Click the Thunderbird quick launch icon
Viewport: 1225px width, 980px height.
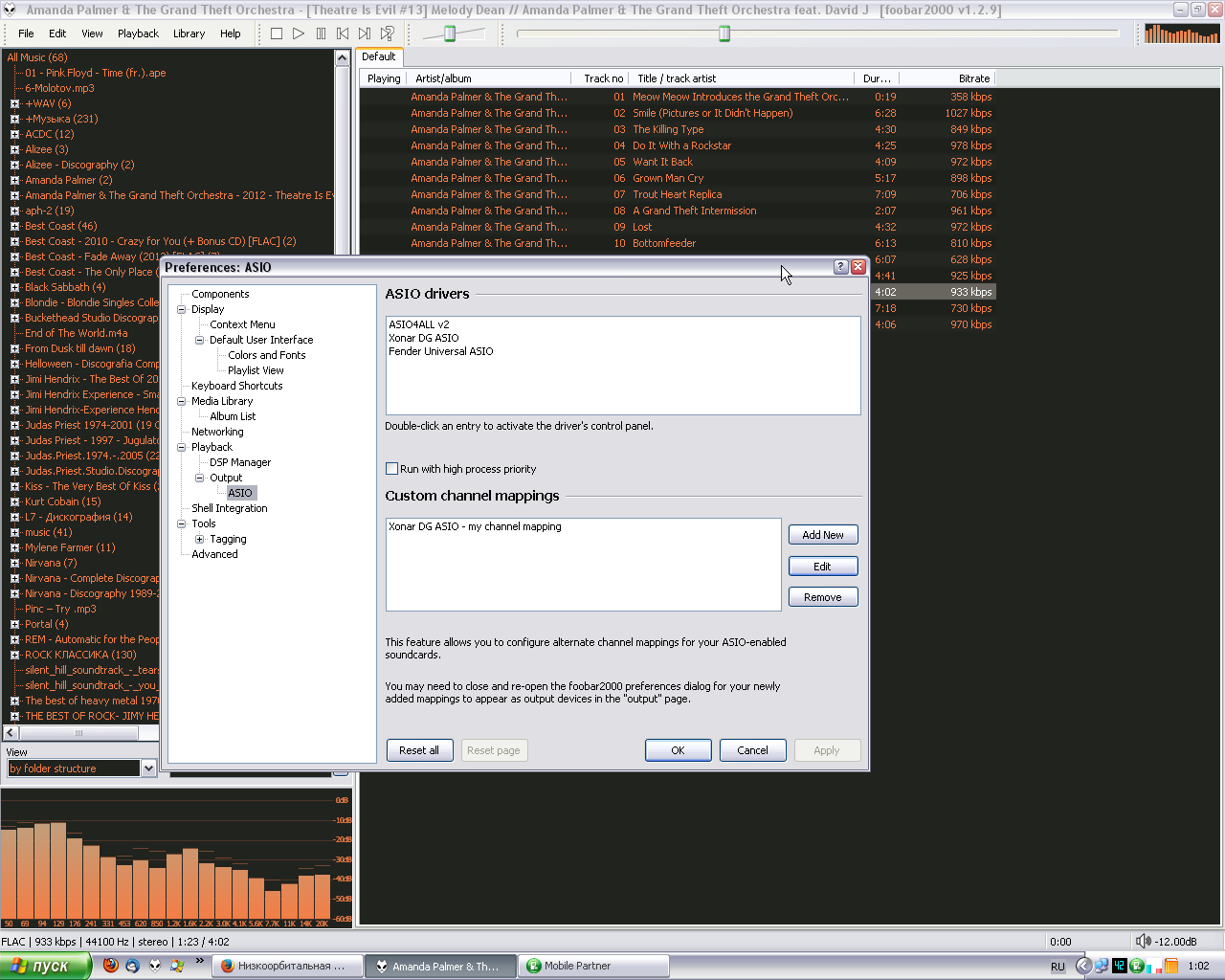[x=133, y=966]
